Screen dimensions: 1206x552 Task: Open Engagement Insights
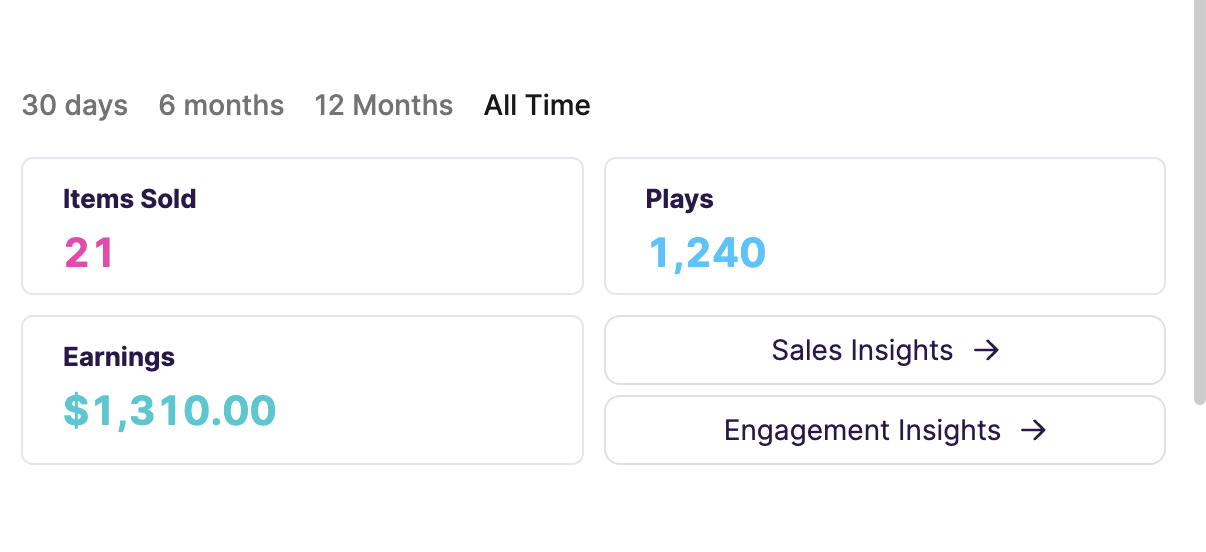pos(885,430)
